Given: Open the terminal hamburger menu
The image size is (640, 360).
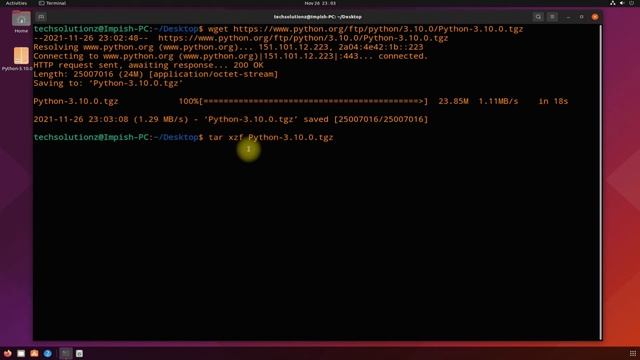Looking at the screenshot, I should pyautogui.click(x=552, y=17).
